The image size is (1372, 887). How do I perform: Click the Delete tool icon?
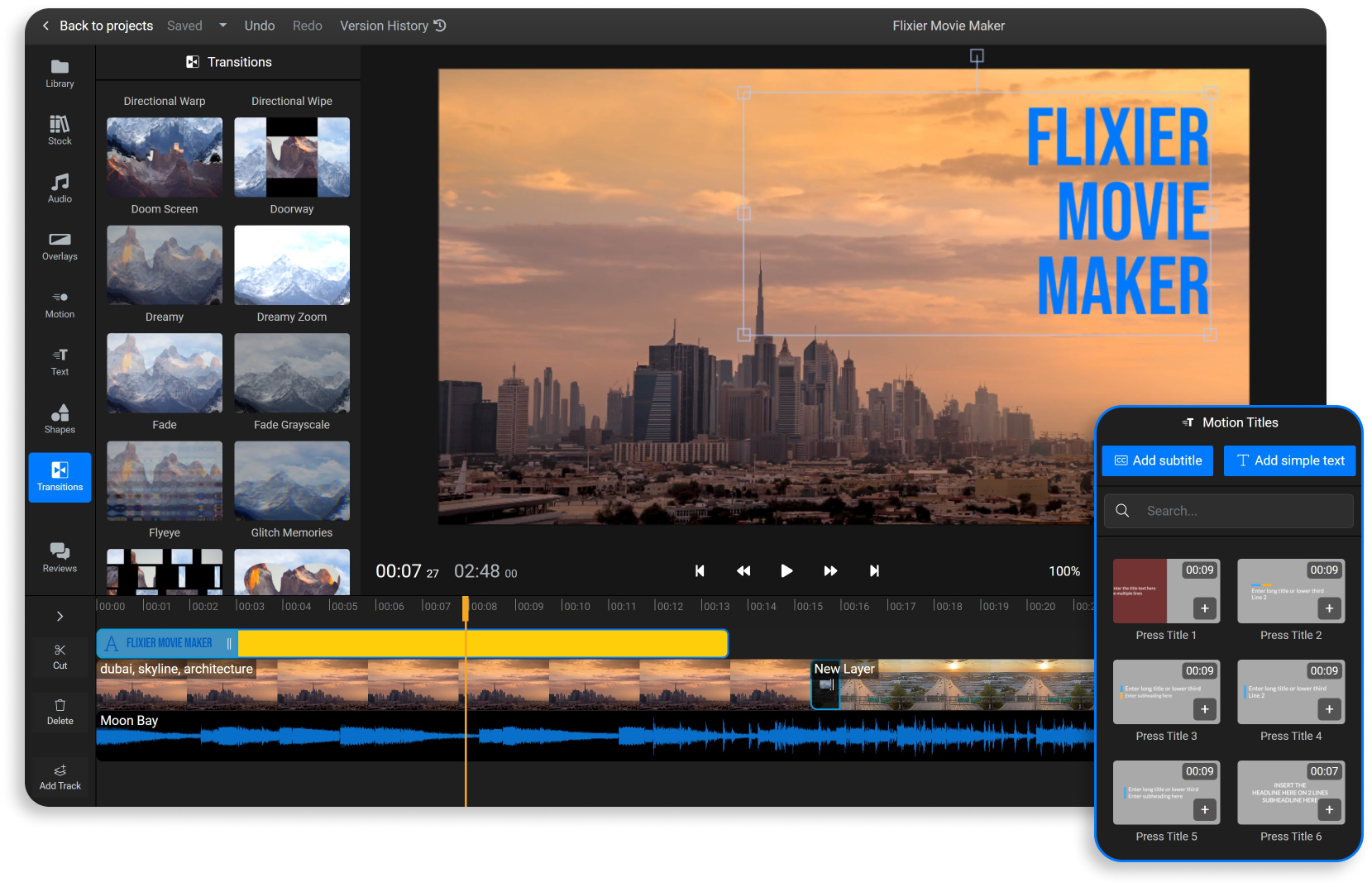pos(59,711)
